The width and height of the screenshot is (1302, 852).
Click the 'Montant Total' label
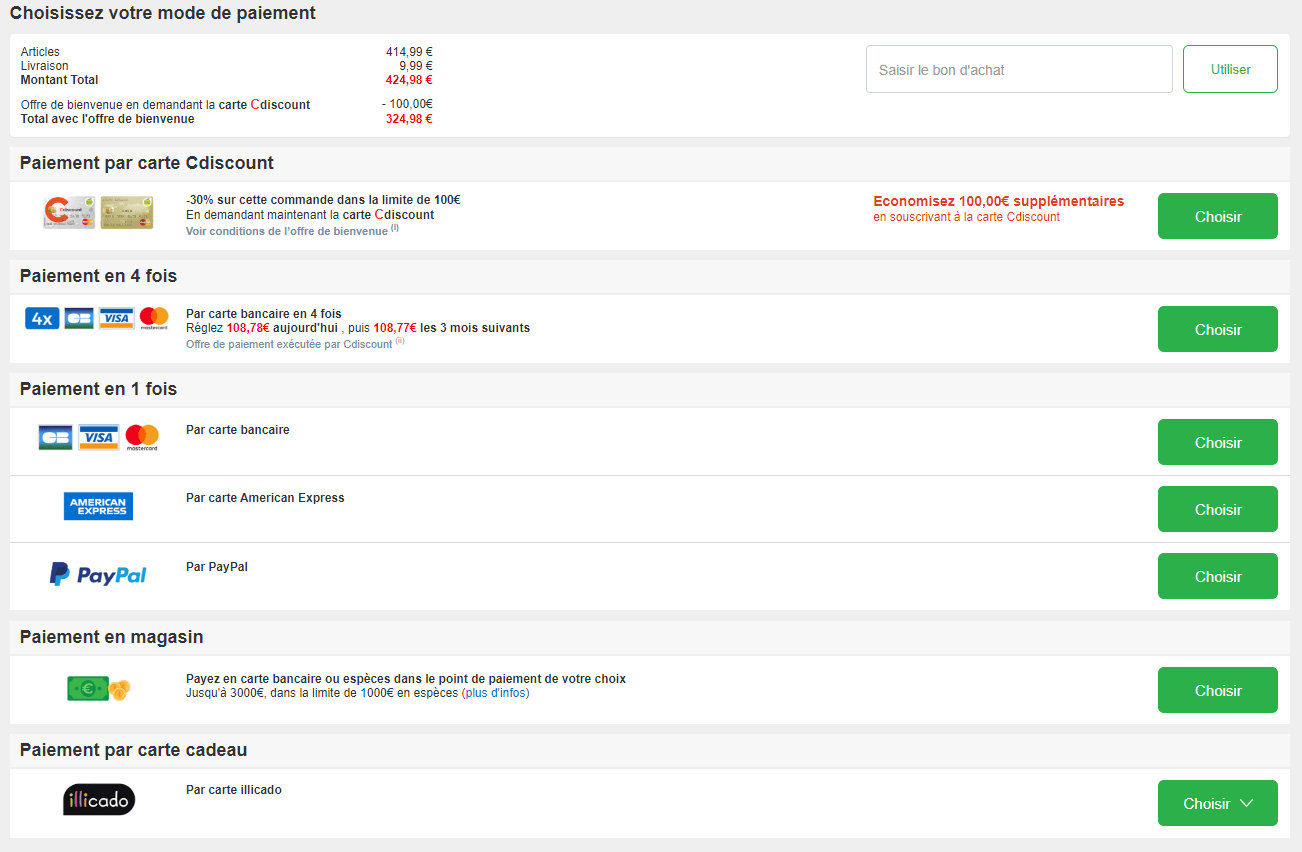pyautogui.click(x=60, y=80)
